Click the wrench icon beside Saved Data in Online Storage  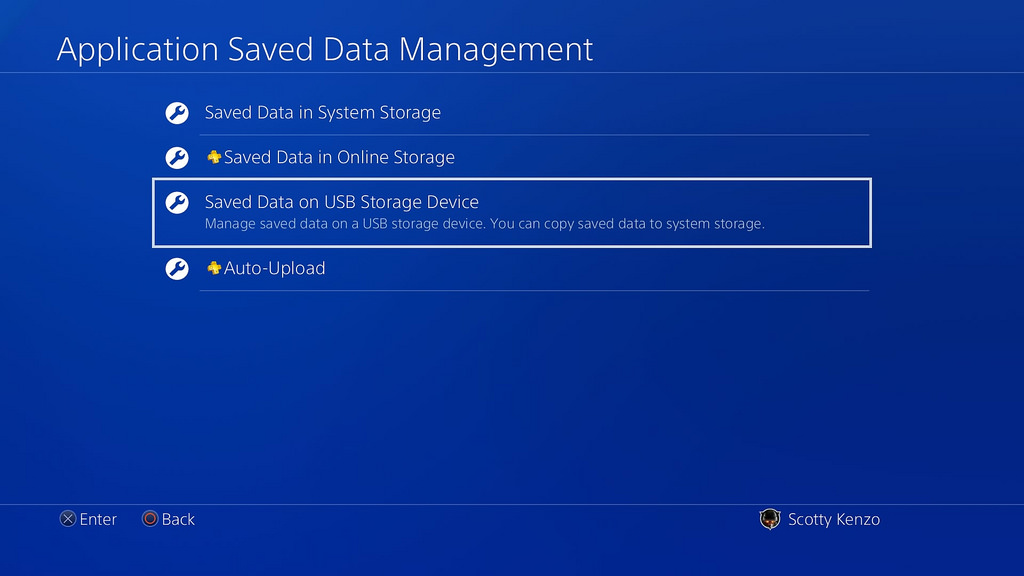click(177, 157)
